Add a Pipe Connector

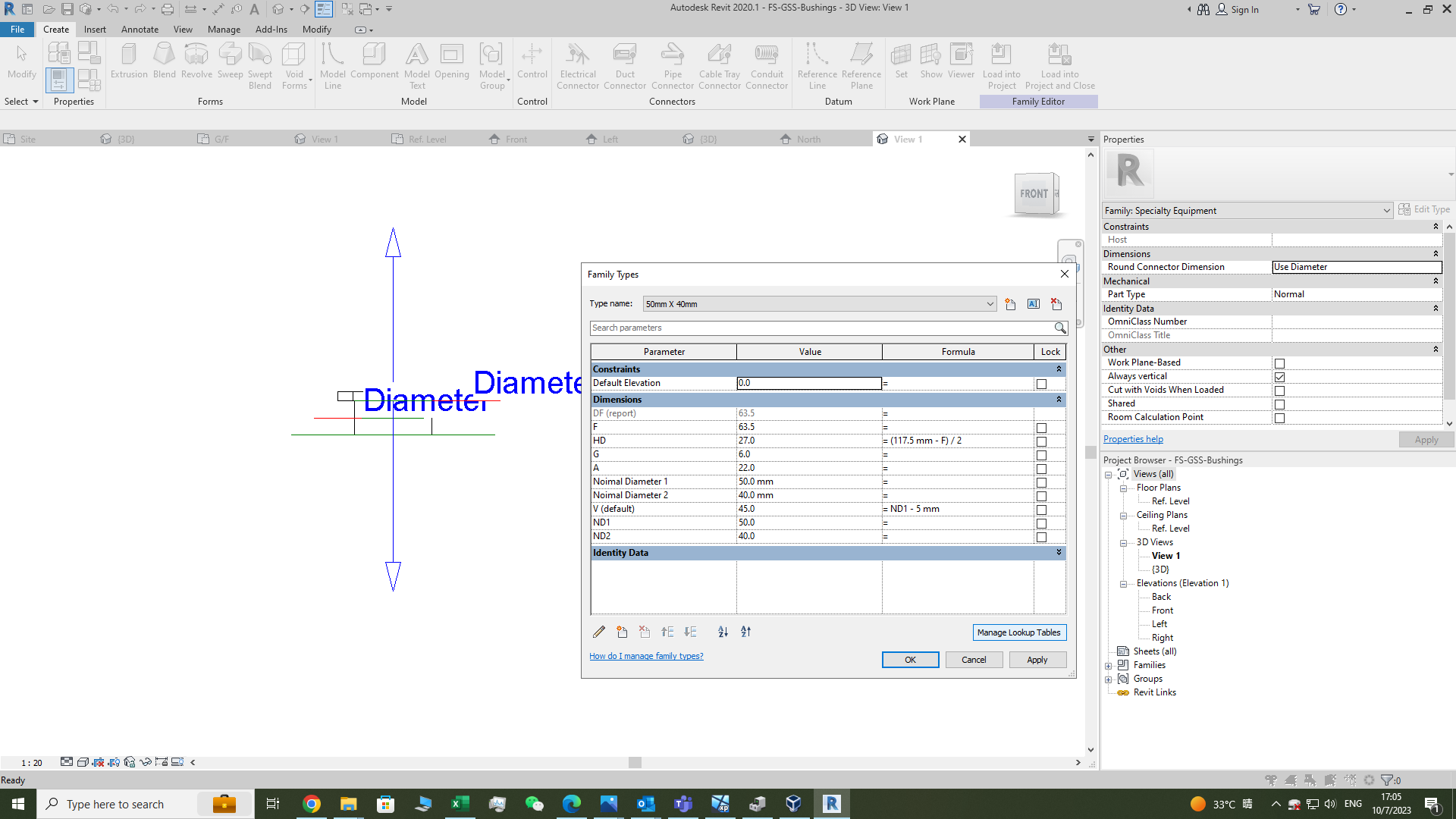click(672, 64)
